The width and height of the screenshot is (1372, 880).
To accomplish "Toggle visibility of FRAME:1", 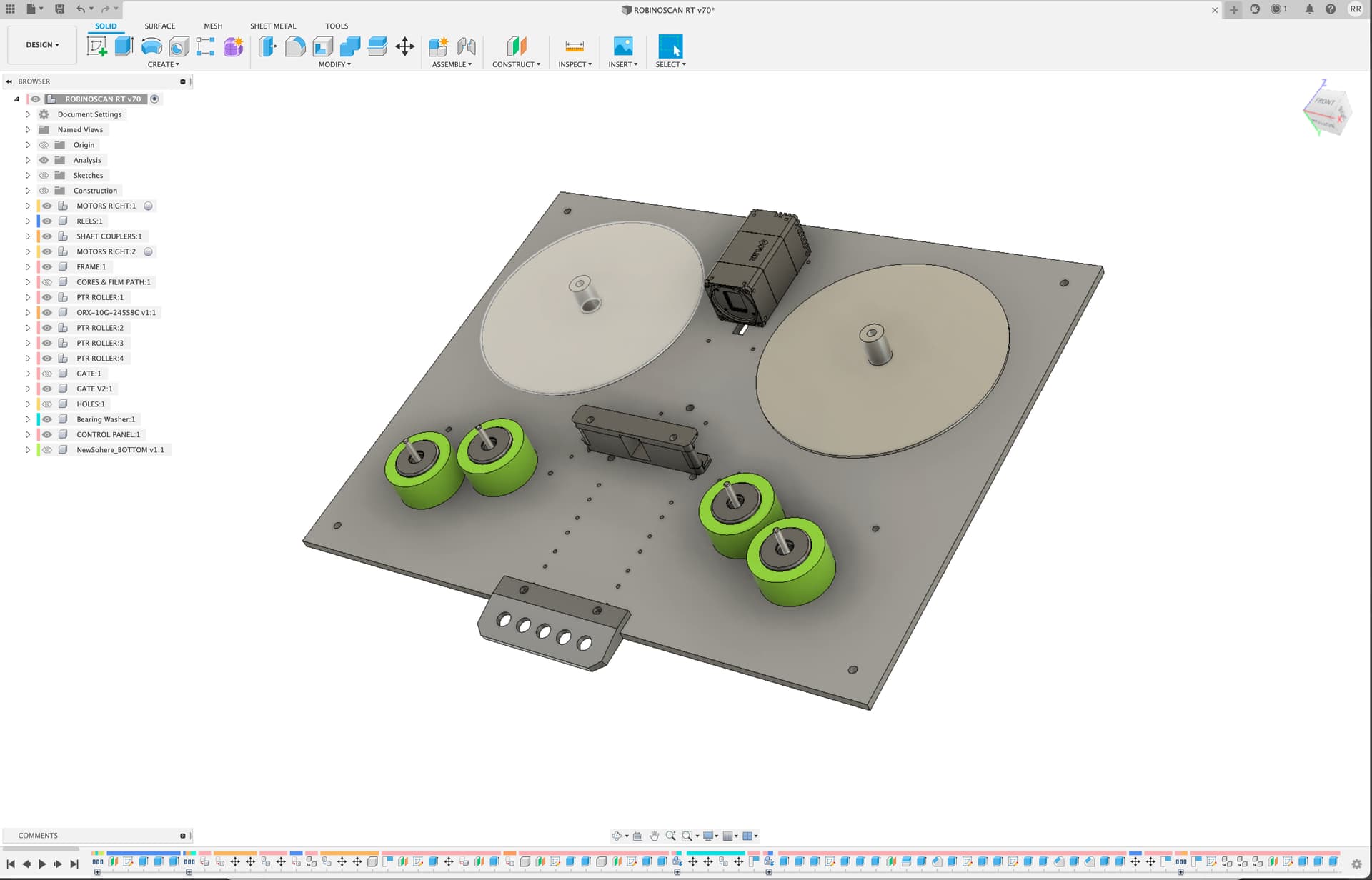I will tap(47, 266).
